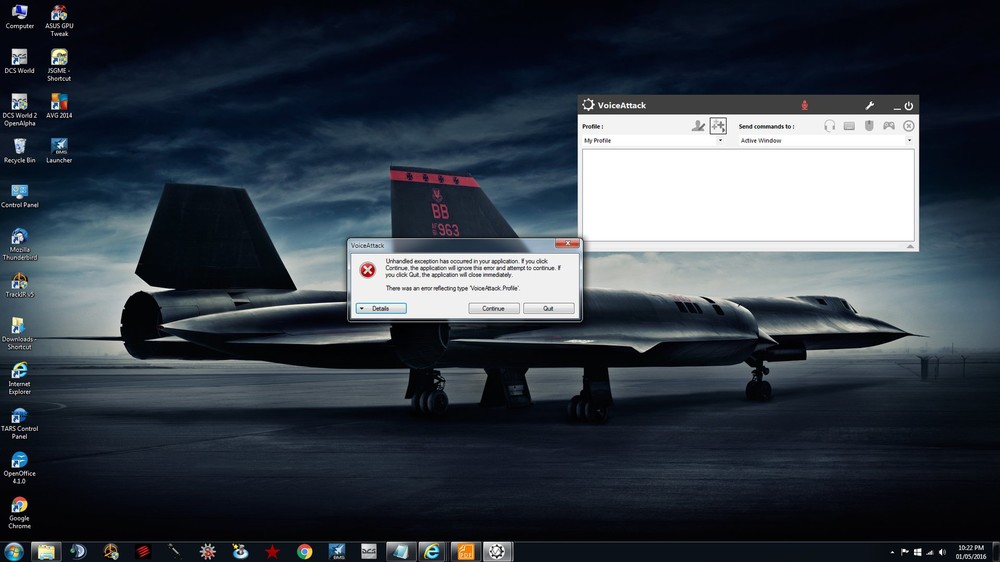
Task: Click the red star taskbar icon
Action: point(272,551)
